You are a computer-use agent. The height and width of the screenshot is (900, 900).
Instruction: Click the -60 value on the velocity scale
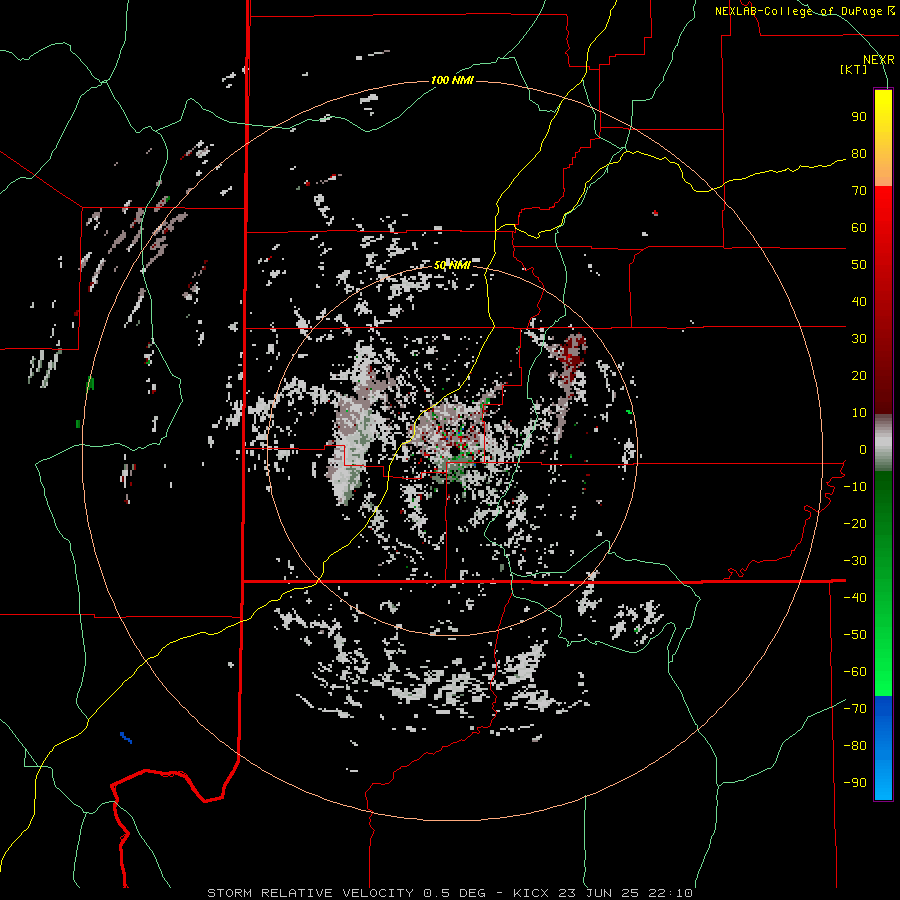point(855,672)
